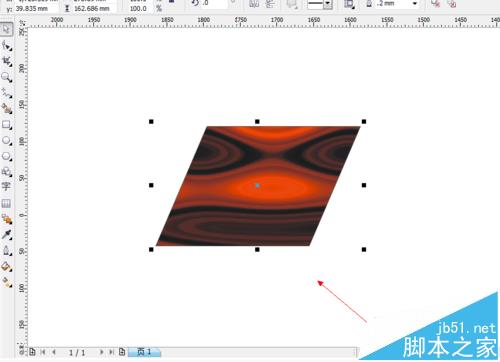
Task: Select the Table tool
Action: pyautogui.click(x=6, y=203)
